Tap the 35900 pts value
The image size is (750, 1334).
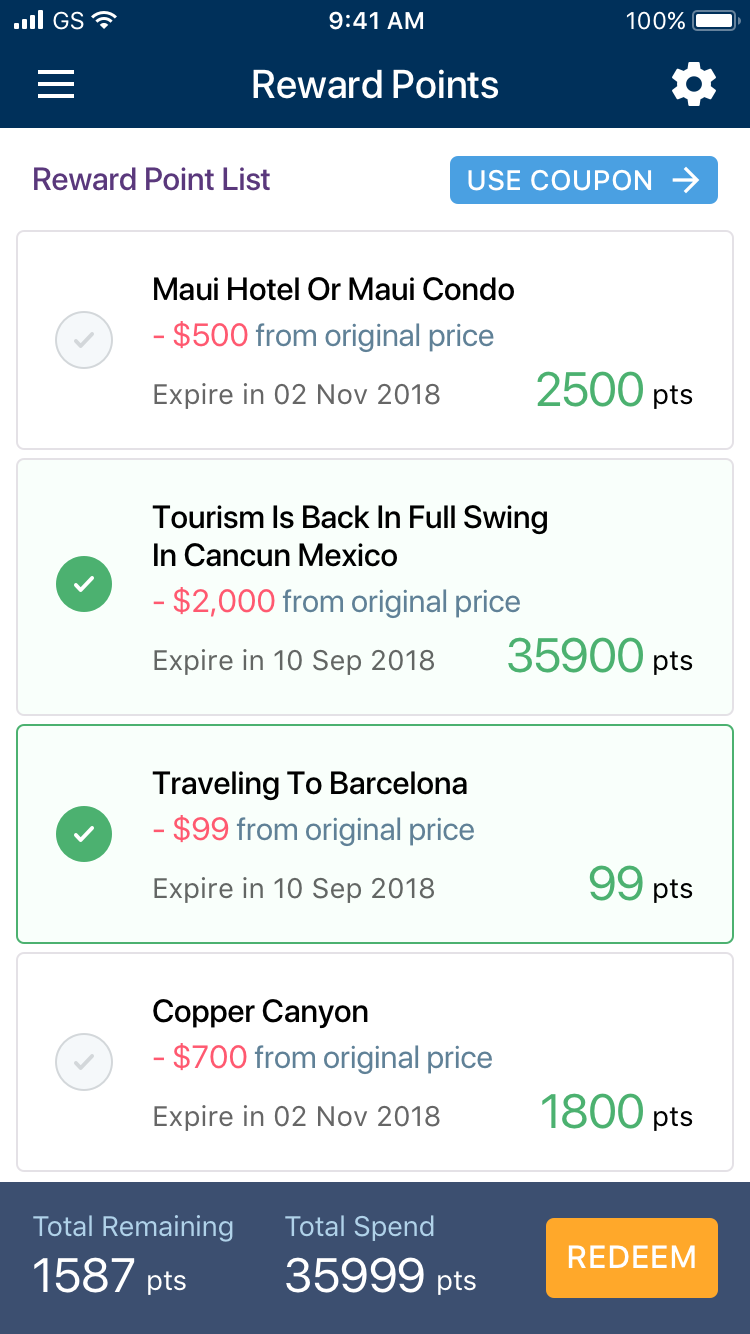599,657
